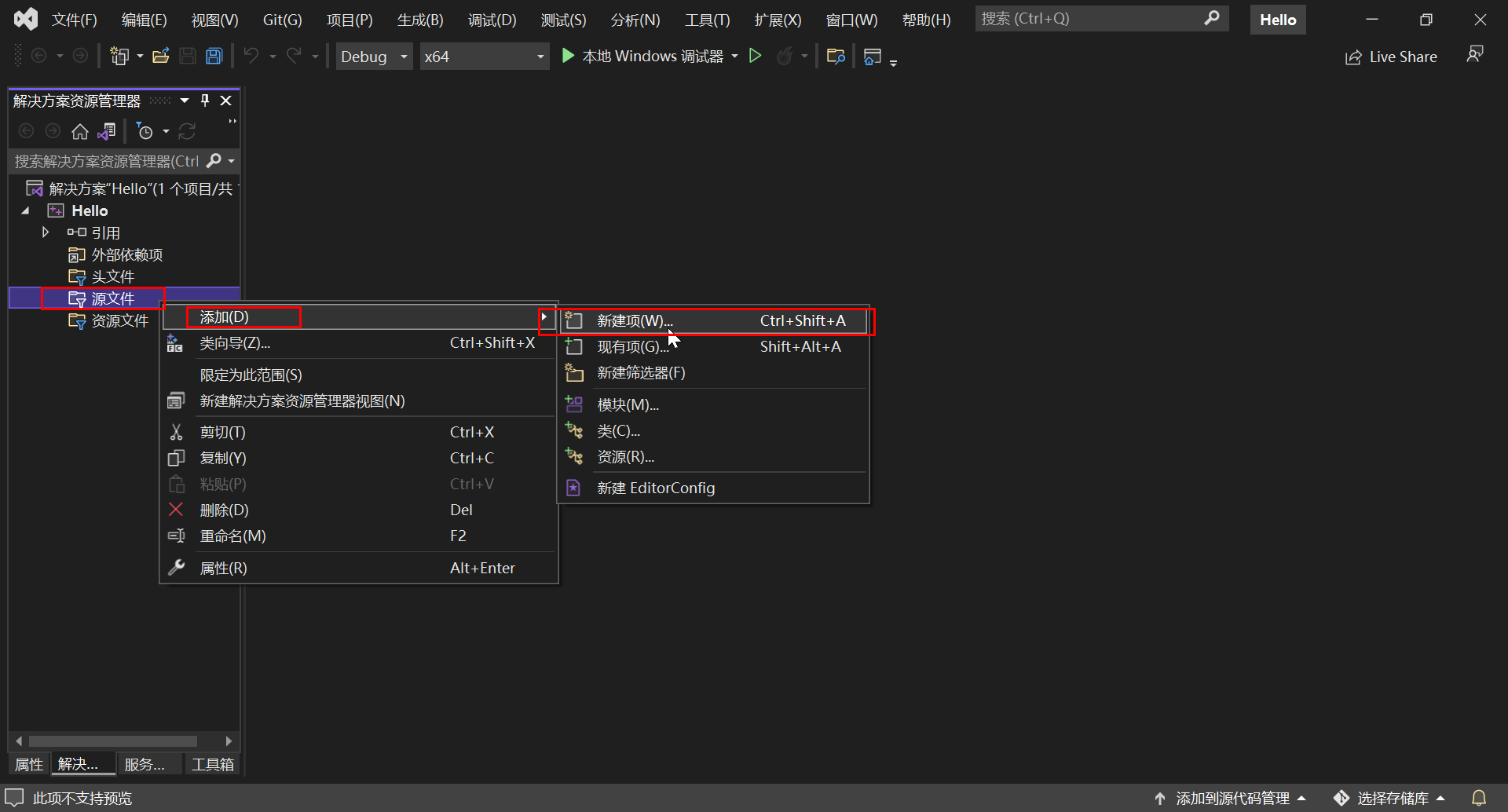Viewport: 1508px width, 812px height.
Task: Choose 限定为此范围(S) from the context menu
Action: pos(359,375)
